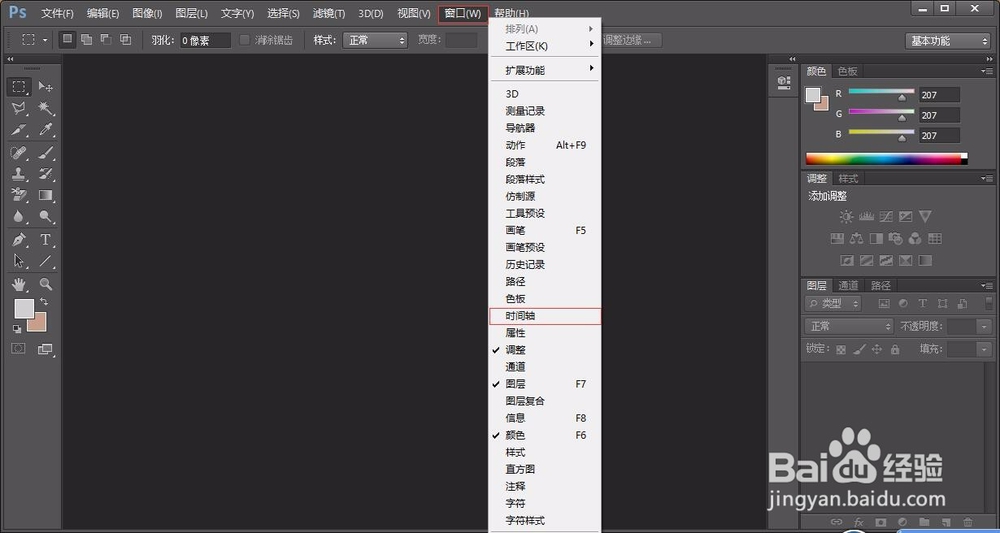The width and height of the screenshot is (1000, 533).
Task: Select the Hand tool
Action: coord(19,284)
